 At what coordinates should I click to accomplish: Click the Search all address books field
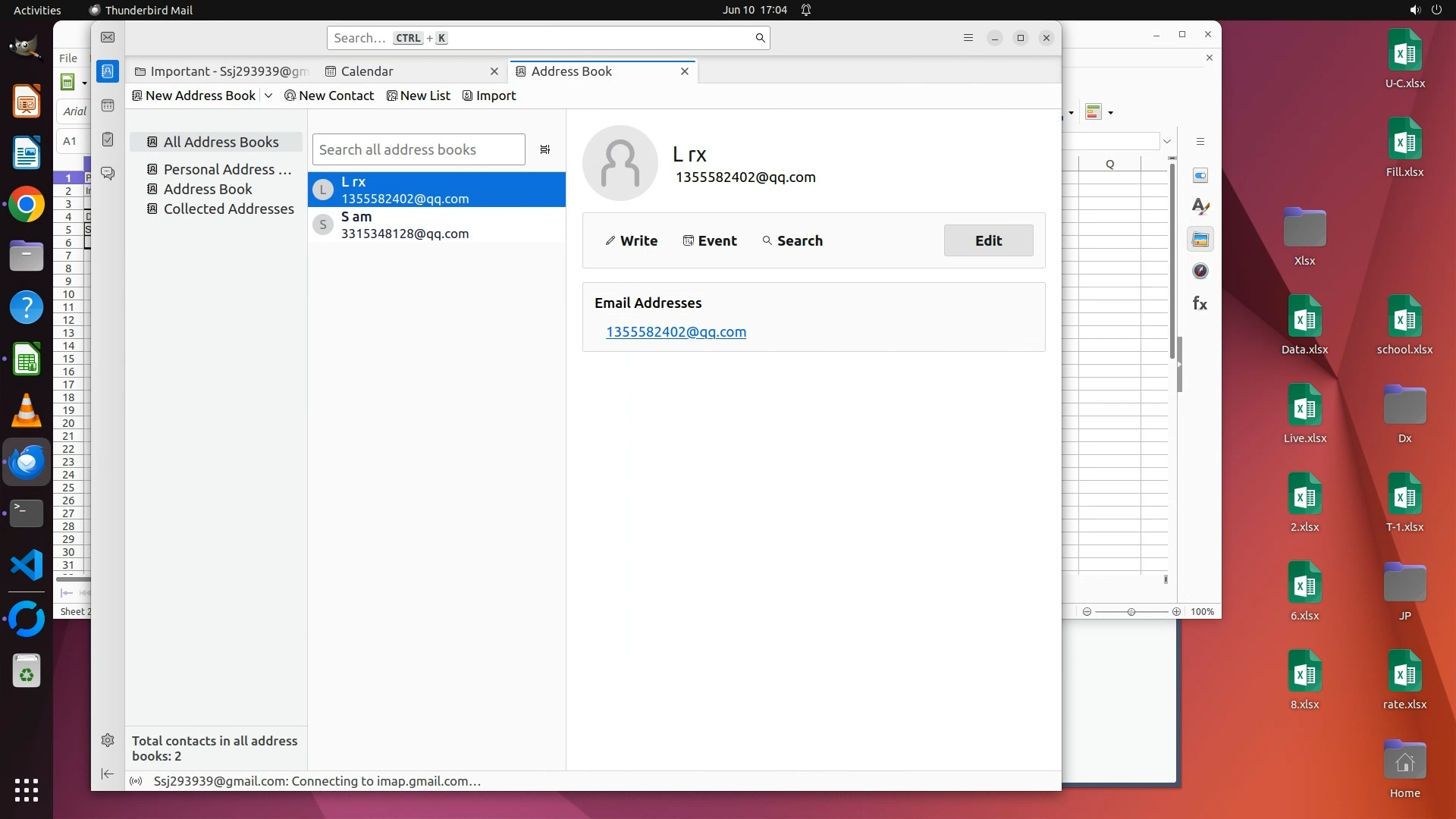[x=419, y=149]
